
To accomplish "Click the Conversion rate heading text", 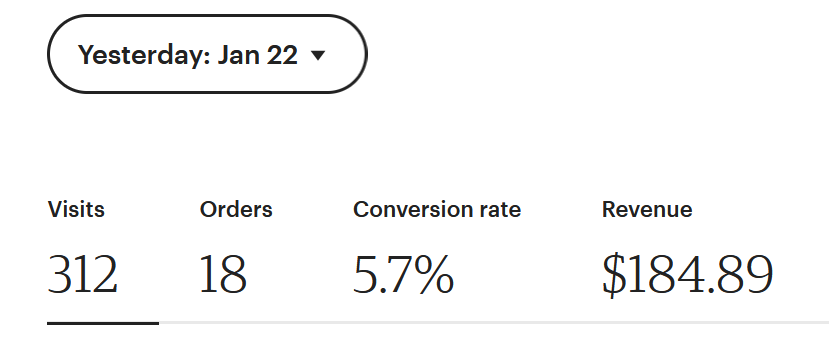I will [x=437, y=209].
